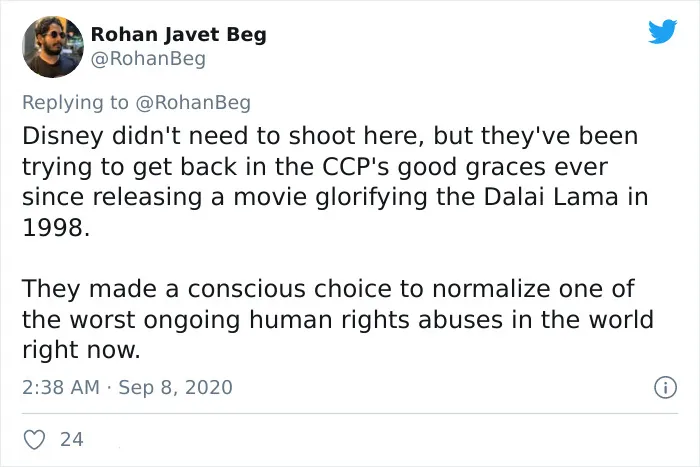Click the word 'glorifying' in the tweet
This screenshot has width=700, height=467.
[371, 198]
